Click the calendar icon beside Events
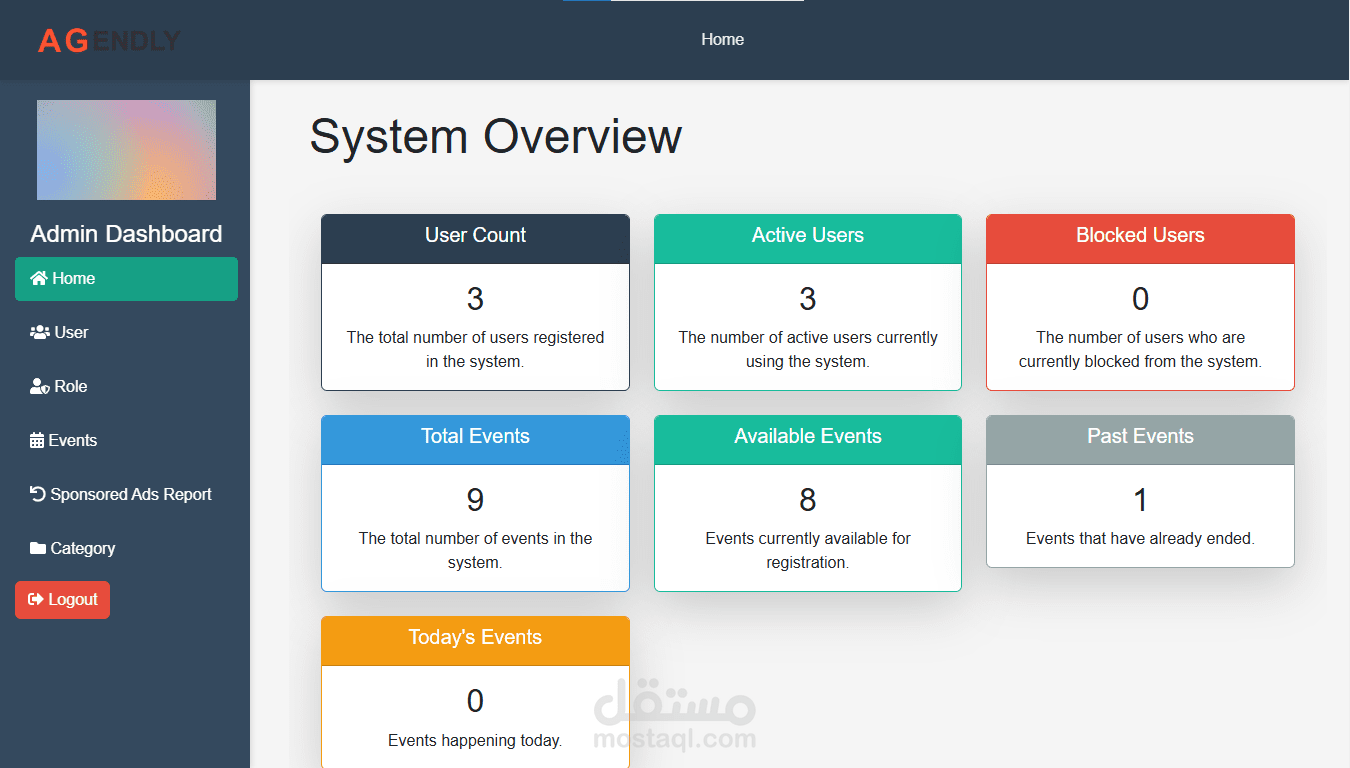Image resolution: width=1350 pixels, height=768 pixels. 37,441
